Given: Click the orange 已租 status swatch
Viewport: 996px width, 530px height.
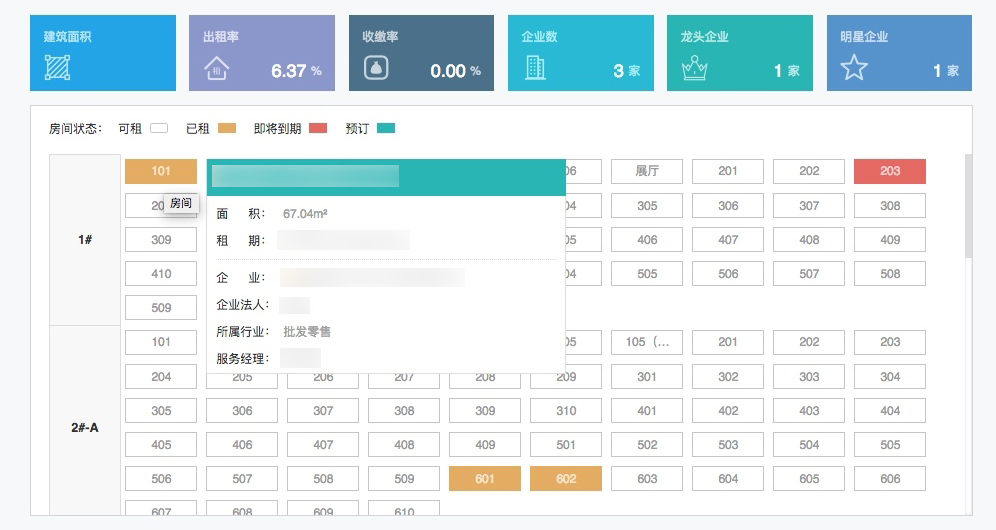Looking at the screenshot, I should pyautogui.click(x=227, y=128).
